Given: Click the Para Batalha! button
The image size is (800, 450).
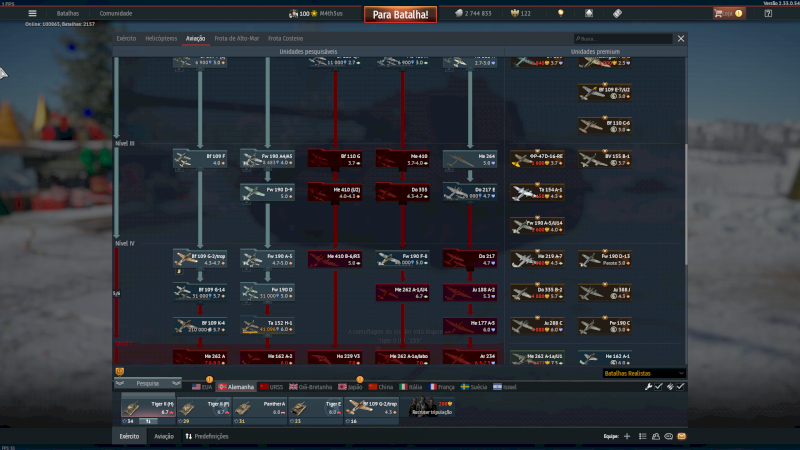Looking at the screenshot, I should tap(401, 14).
